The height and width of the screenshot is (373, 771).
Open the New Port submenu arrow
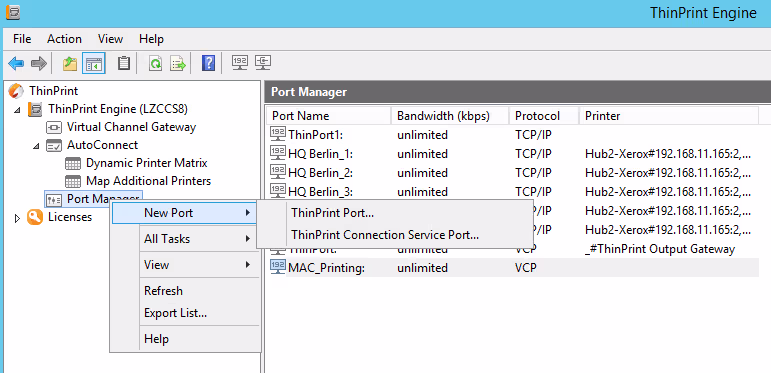click(x=247, y=213)
